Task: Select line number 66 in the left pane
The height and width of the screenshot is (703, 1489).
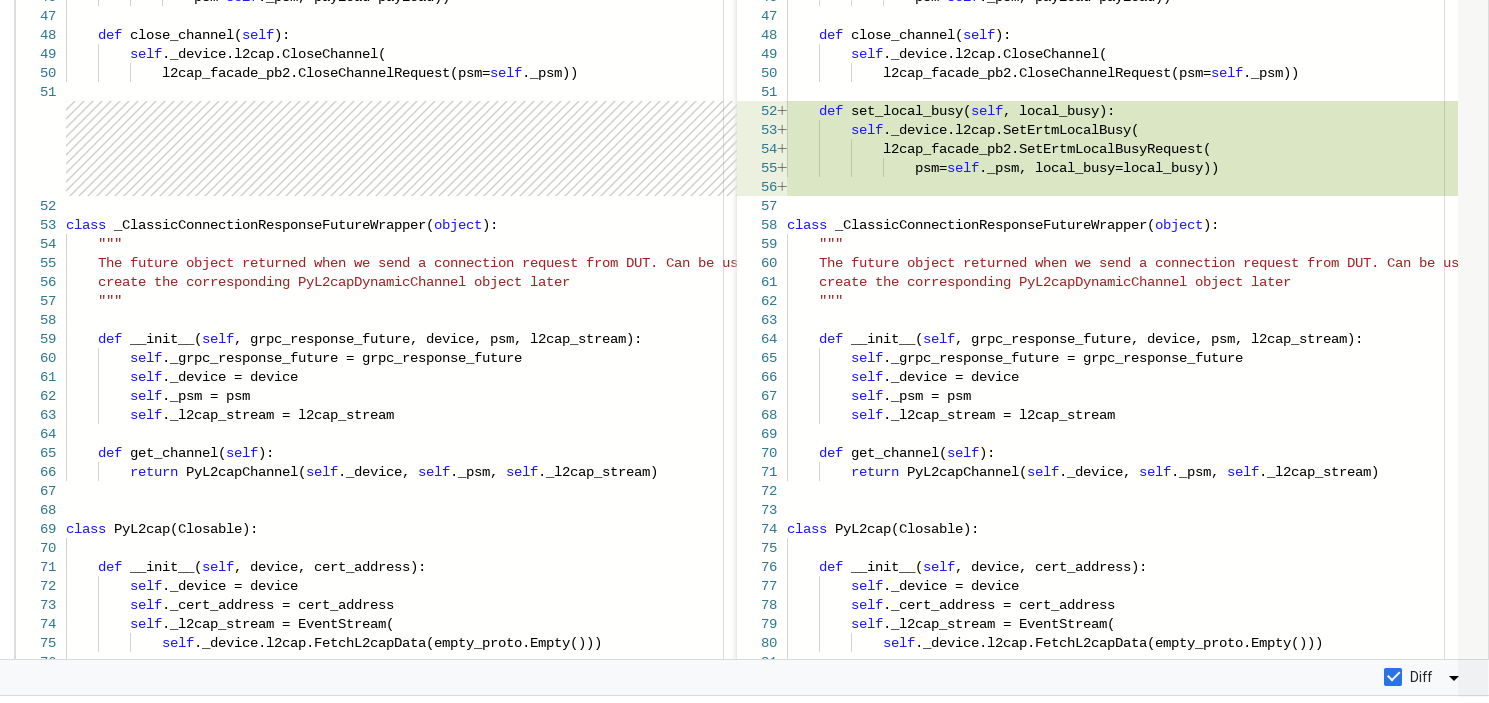Action: click(x=48, y=471)
